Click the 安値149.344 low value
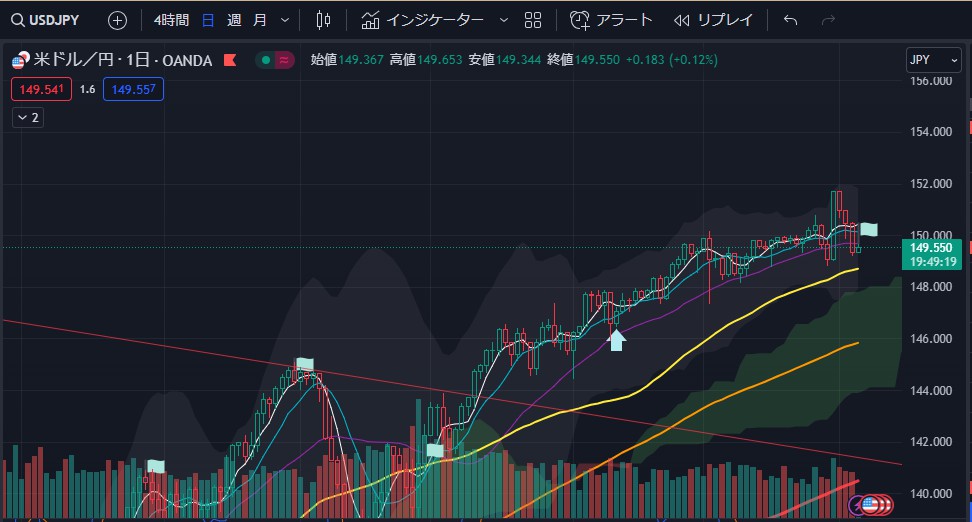The width and height of the screenshot is (972, 522). pyautogui.click(x=505, y=60)
